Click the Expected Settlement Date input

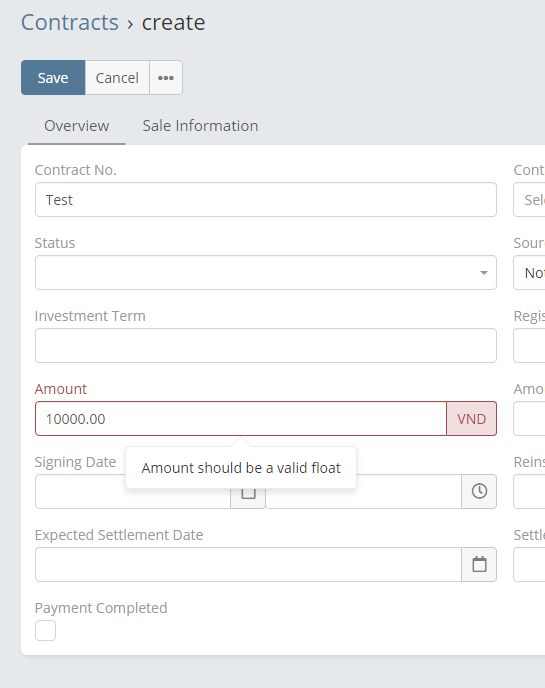(248, 564)
